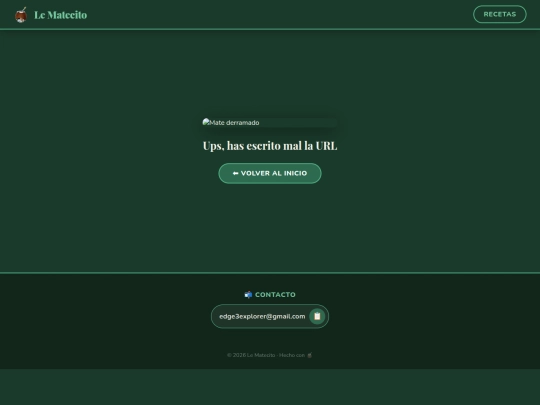
Task: Copy email with clipboard icon
Action: tap(317, 316)
